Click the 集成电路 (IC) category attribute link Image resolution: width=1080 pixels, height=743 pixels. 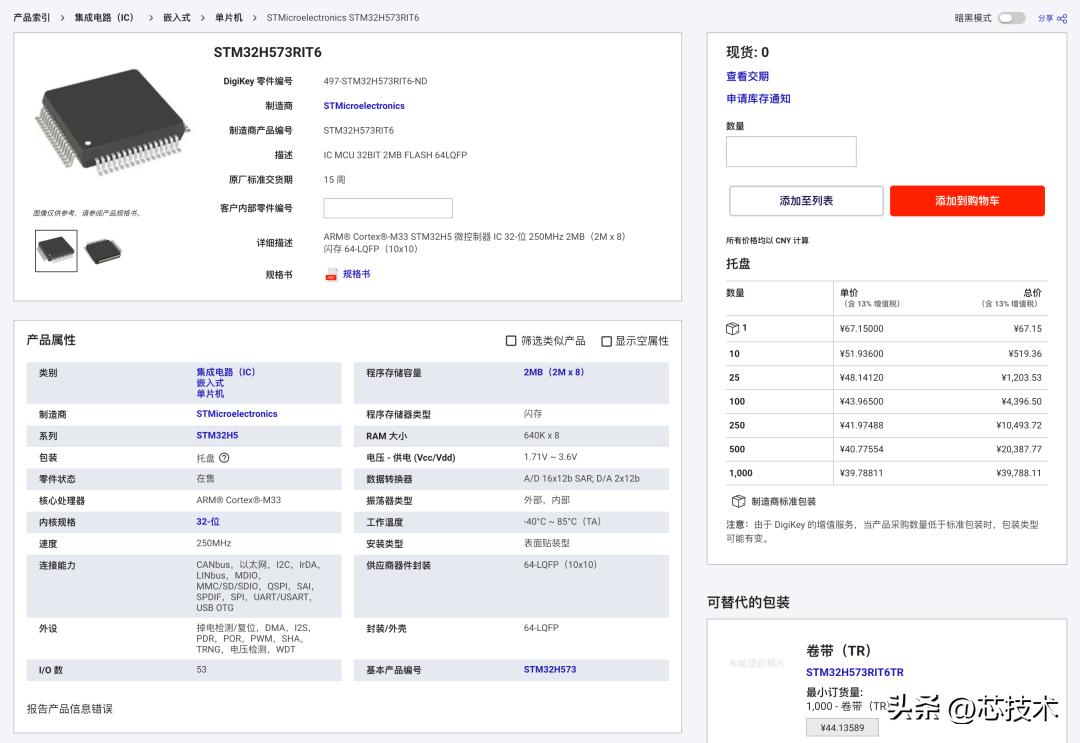click(x=225, y=372)
